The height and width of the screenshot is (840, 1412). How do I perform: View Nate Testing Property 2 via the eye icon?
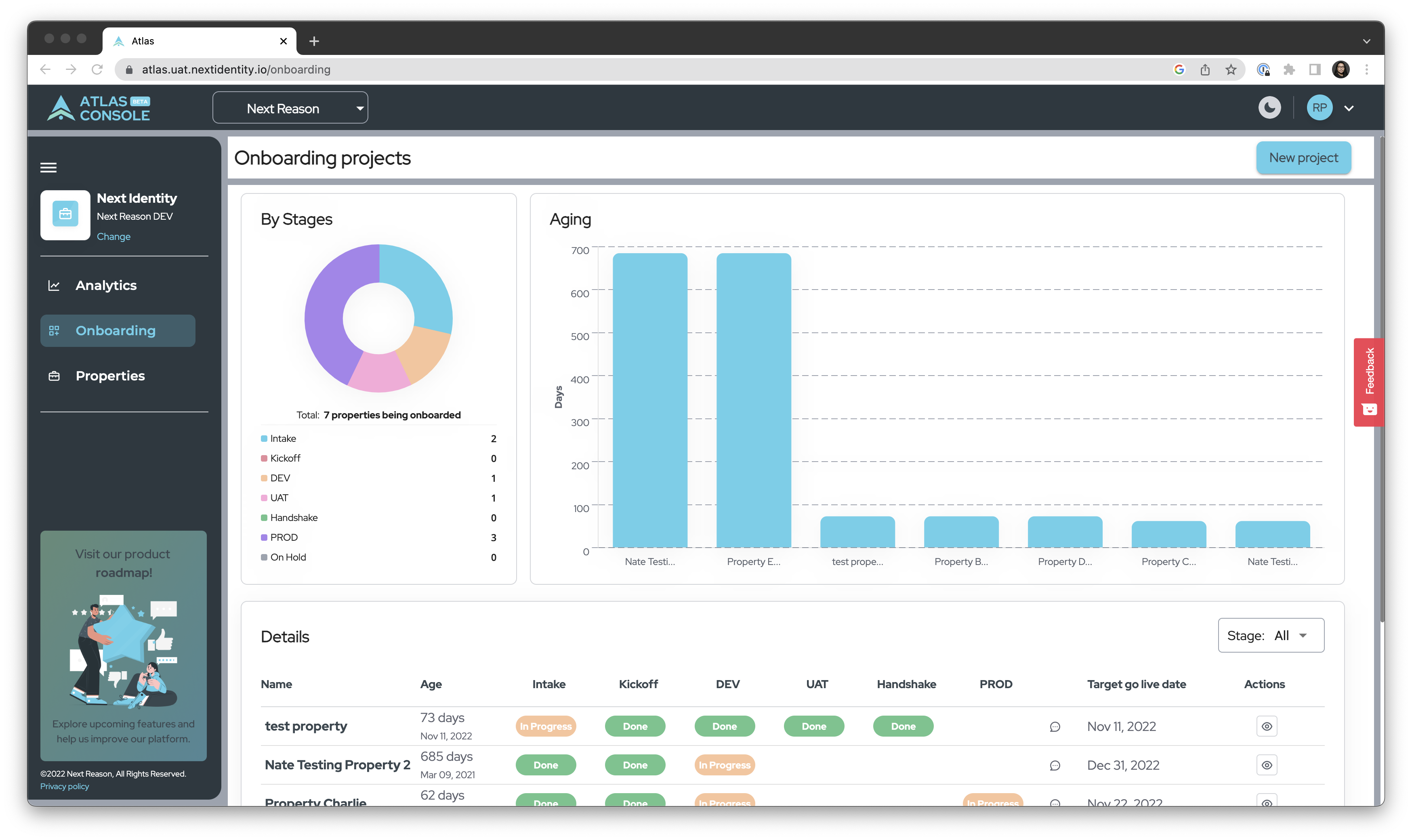[1267, 765]
